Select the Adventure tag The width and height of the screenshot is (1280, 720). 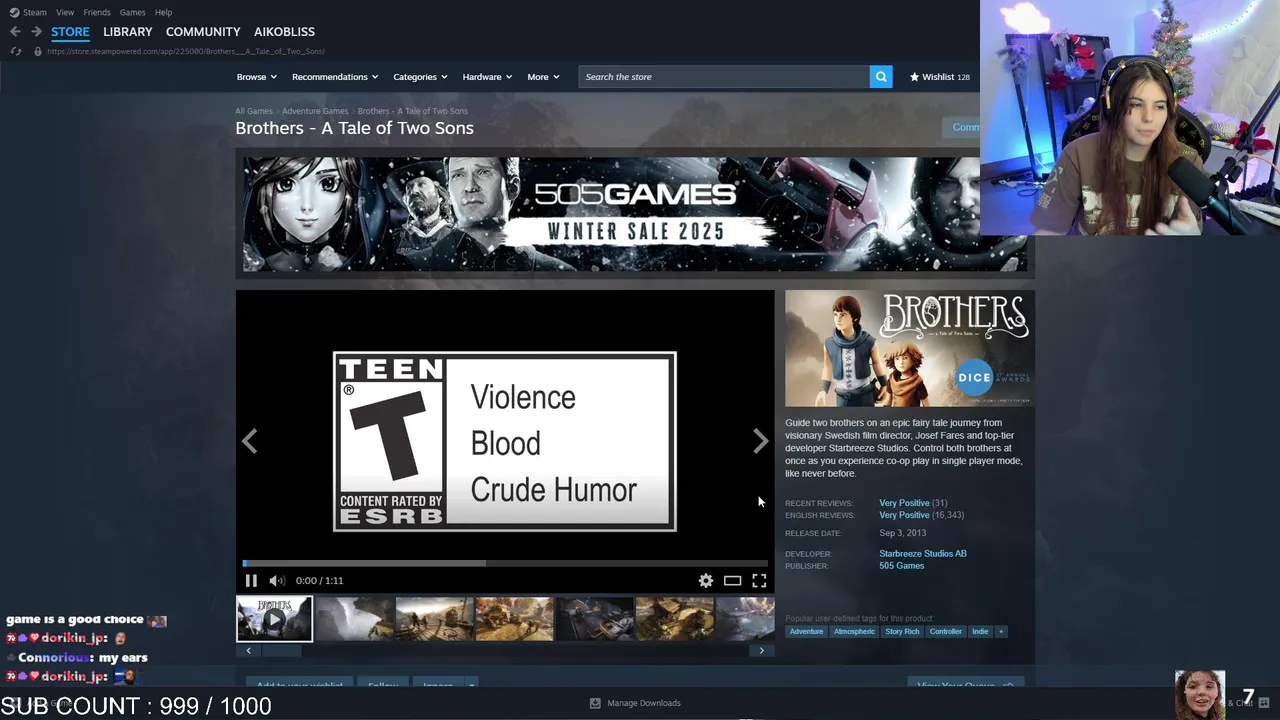pyautogui.click(x=806, y=631)
